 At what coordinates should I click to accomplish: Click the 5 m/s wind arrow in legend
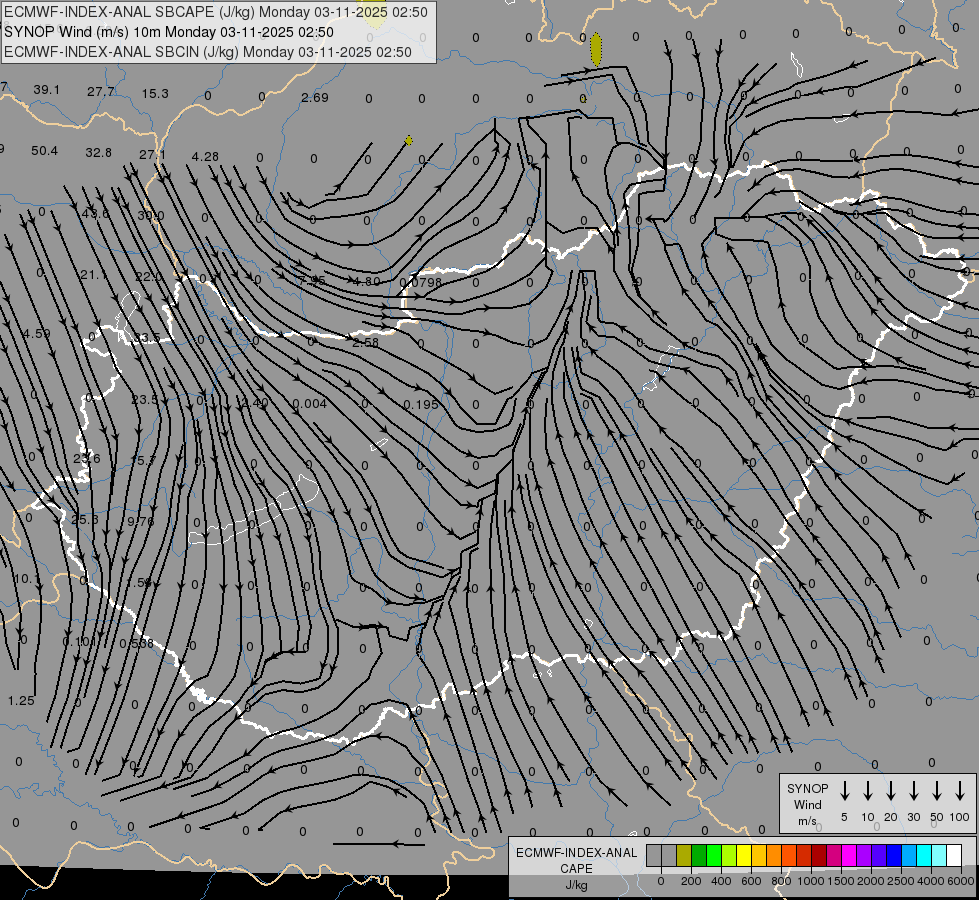click(x=844, y=791)
